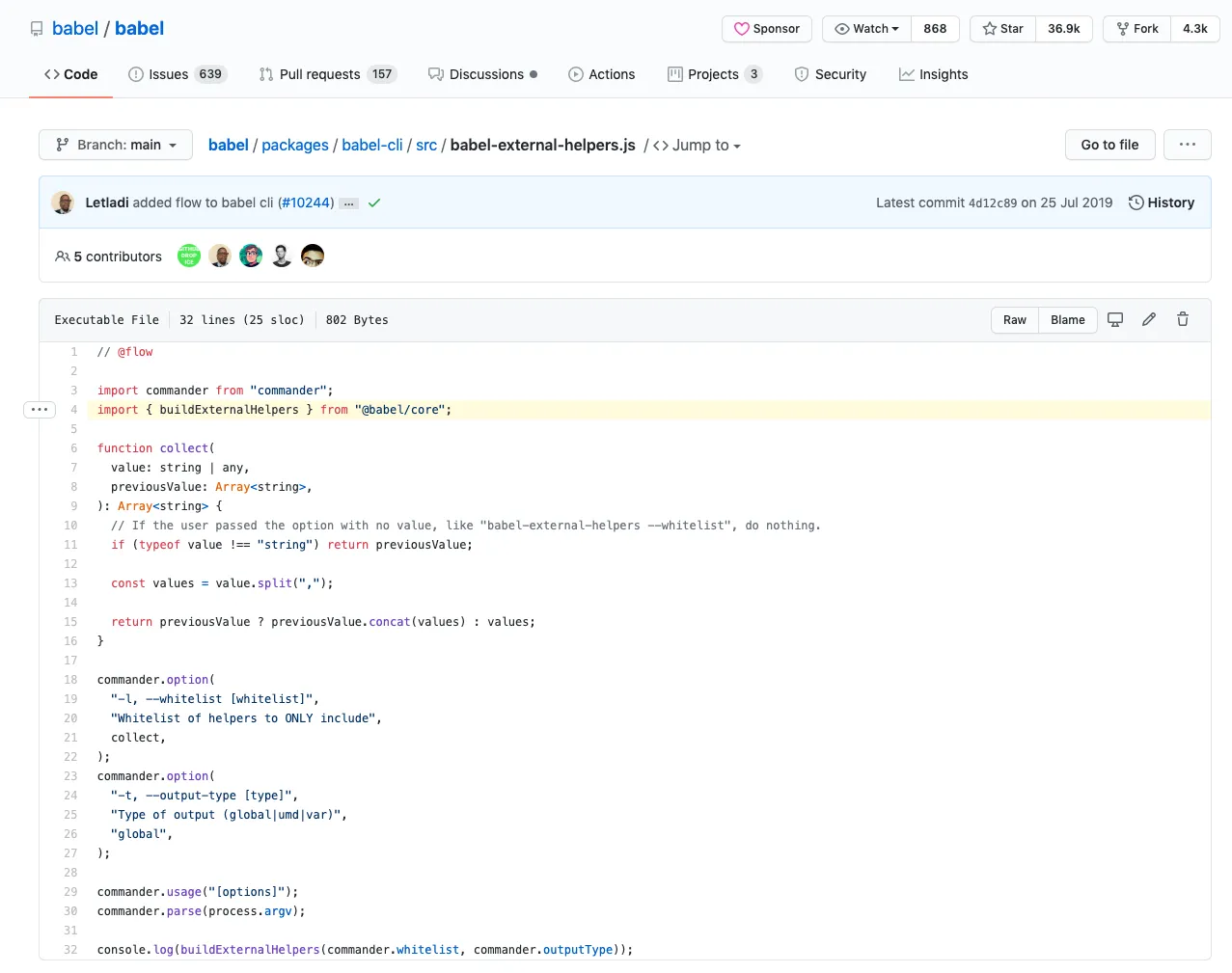Click first green contributor avatar
The image size is (1232, 973).
189,256
